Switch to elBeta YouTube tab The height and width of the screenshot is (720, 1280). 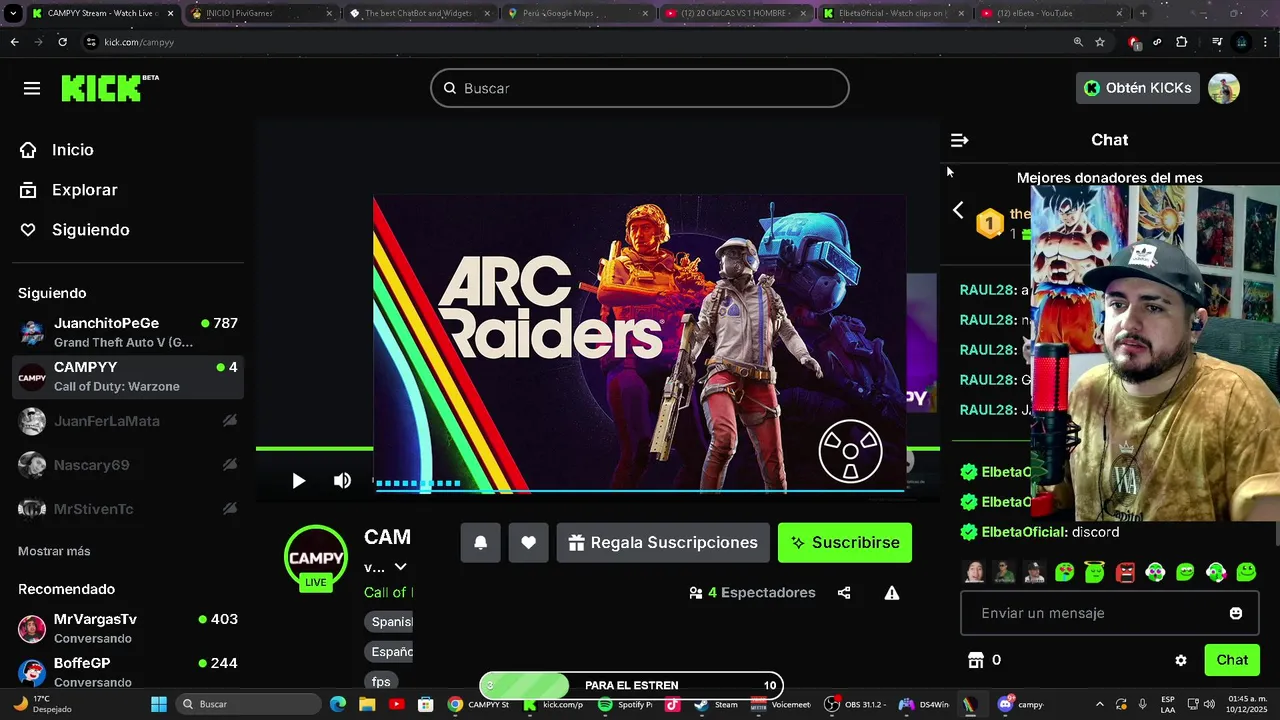(1048, 13)
